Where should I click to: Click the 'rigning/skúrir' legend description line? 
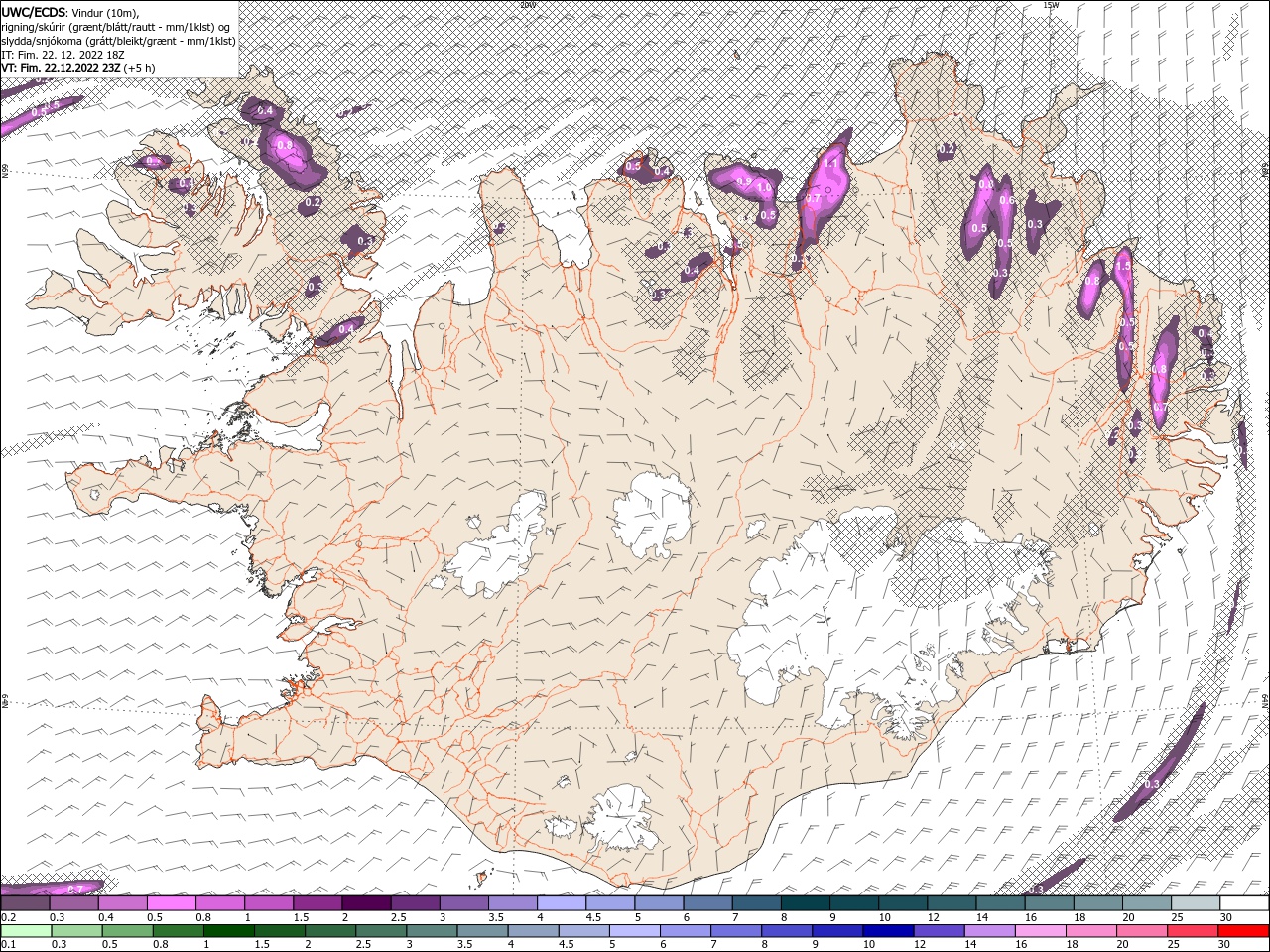coord(116,26)
